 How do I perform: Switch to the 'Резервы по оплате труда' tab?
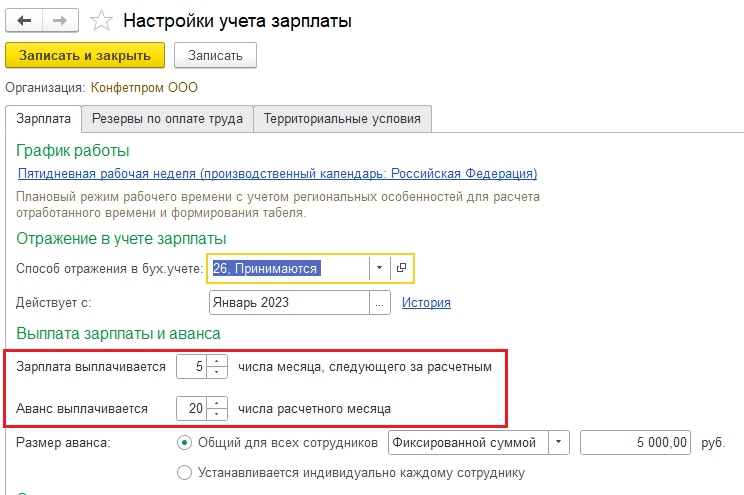pos(167,119)
